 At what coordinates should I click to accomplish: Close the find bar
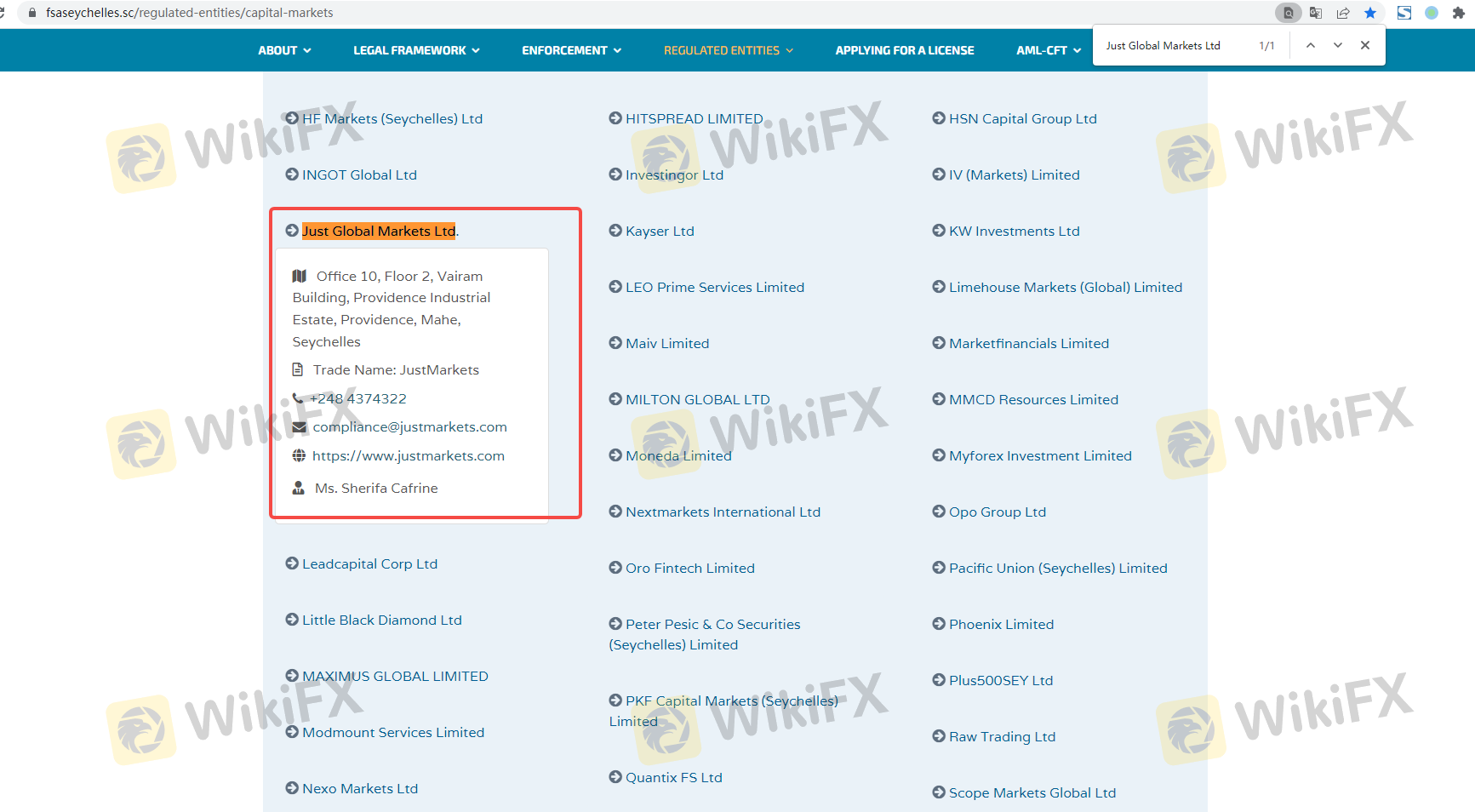[1365, 46]
